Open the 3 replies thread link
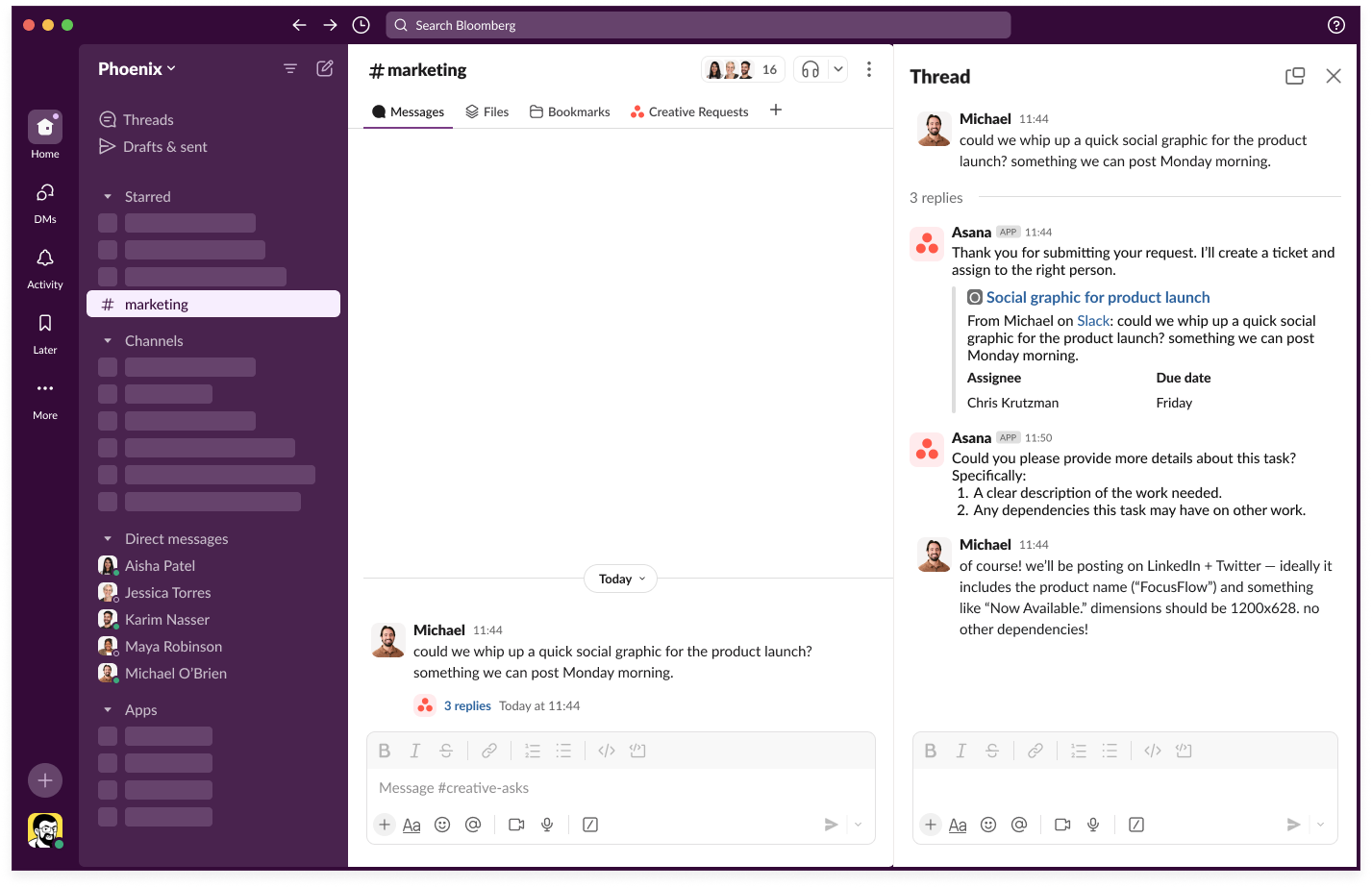This screenshot has width=1372, height=888. [x=466, y=705]
